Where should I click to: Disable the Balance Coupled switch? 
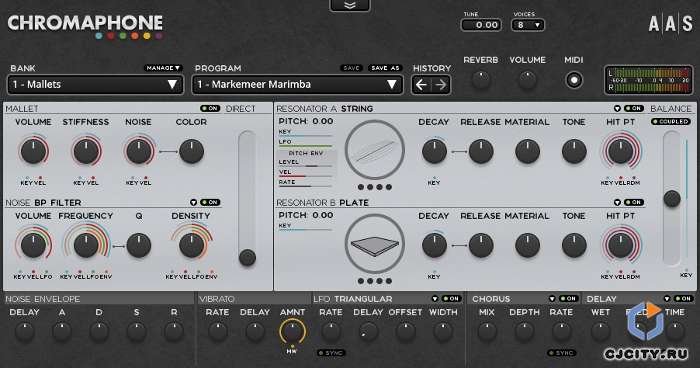click(670, 121)
